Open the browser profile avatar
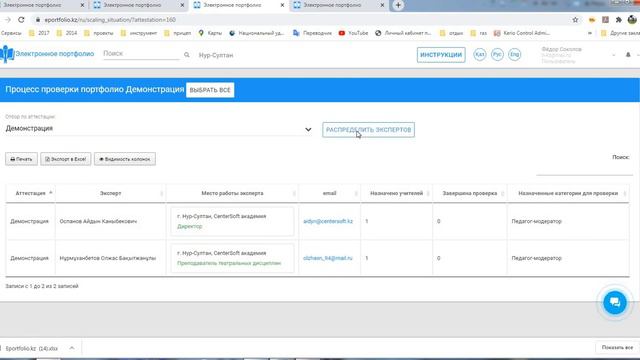Image resolution: width=640 pixels, height=360 pixels. [x=632, y=20]
